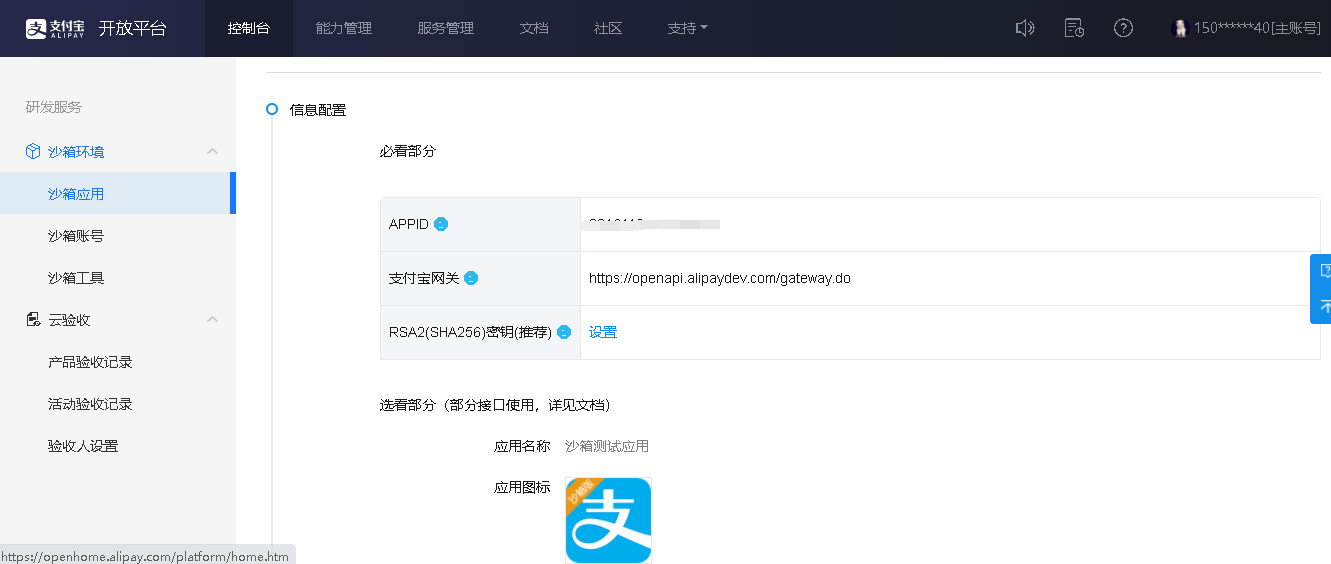This screenshot has width=1331, height=564.
Task: Click the info icon beside 支付宝网关
Action: (471, 278)
